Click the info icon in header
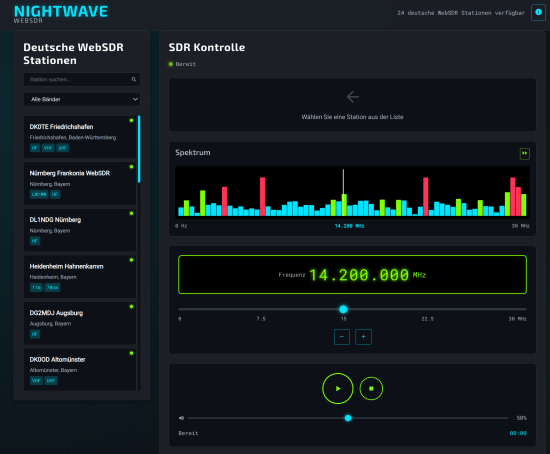Image resolution: width=550 pixels, height=454 pixels. [x=538, y=13]
